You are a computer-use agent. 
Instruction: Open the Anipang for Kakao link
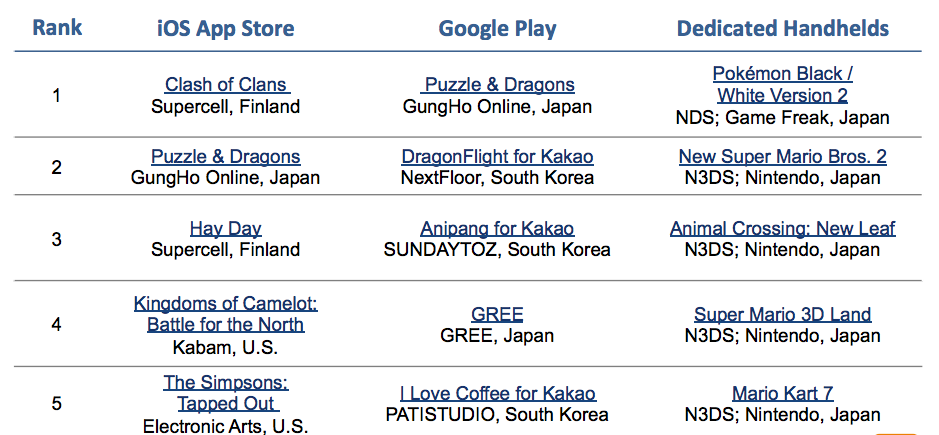[497, 228]
